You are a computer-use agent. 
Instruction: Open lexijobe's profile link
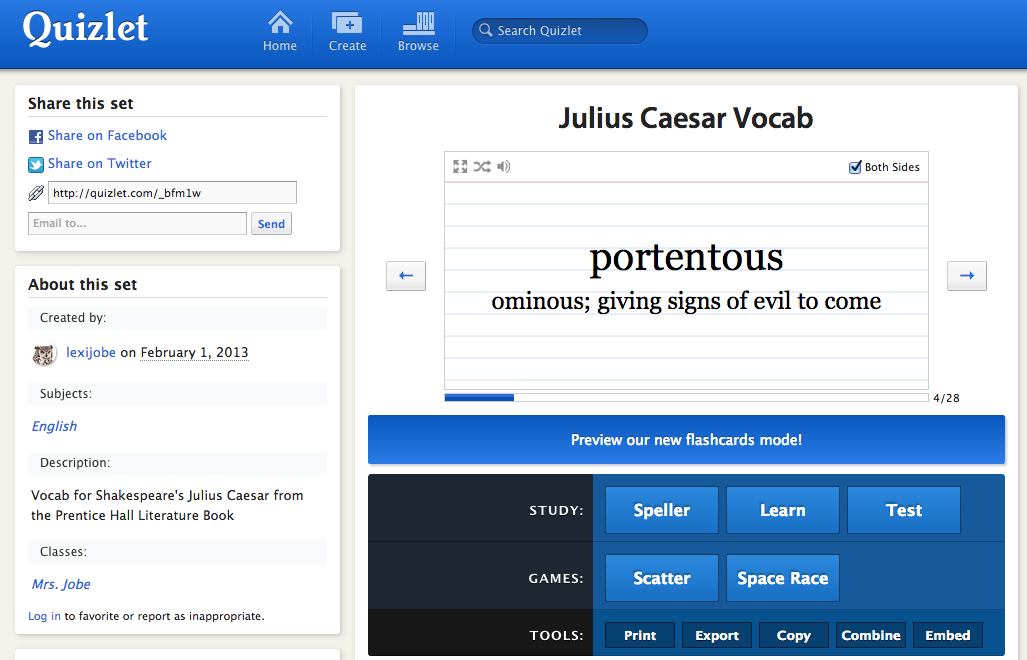(91, 352)
